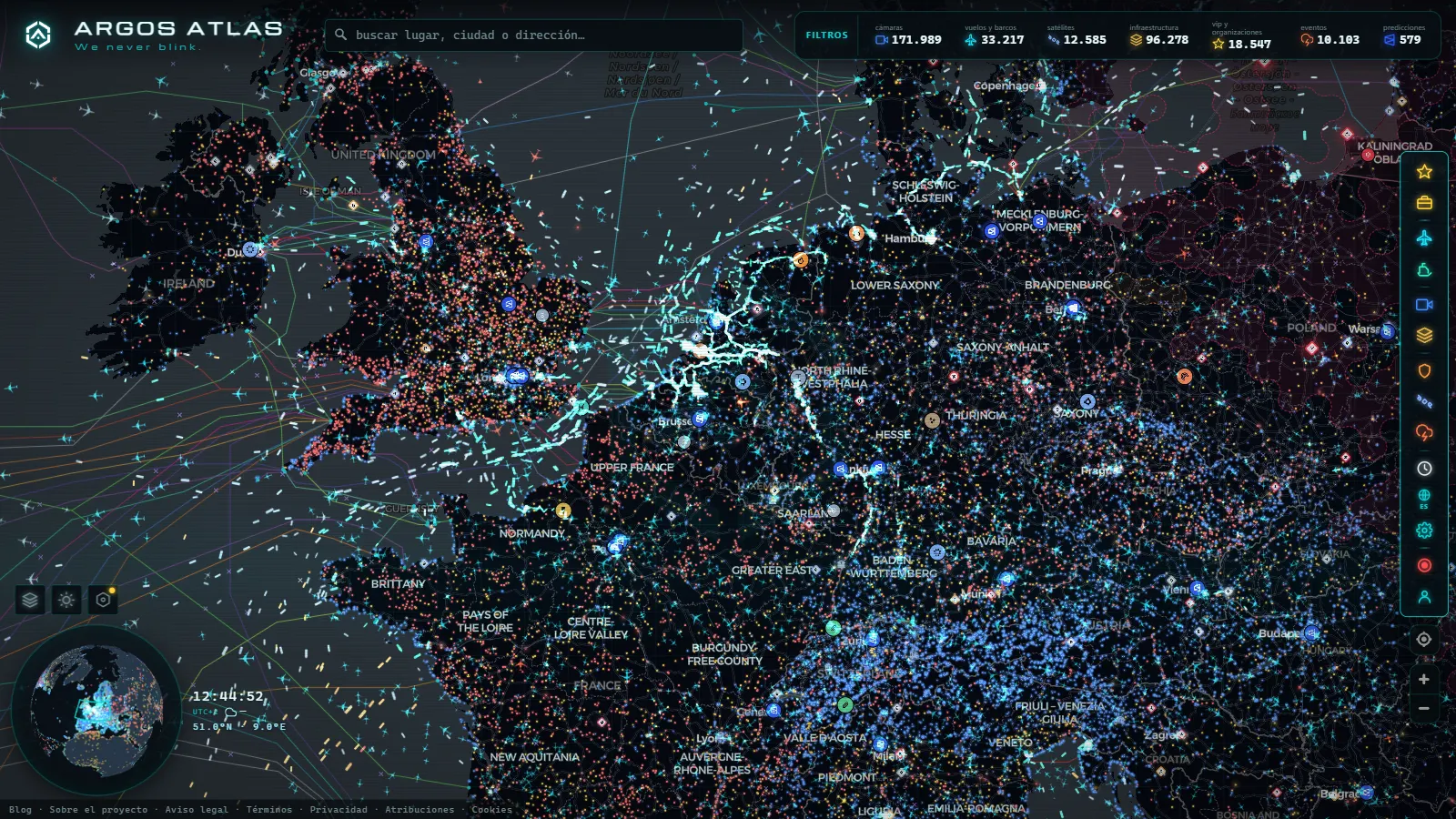Change language with the ES globe icon
Screen dimensions: 1456x819
[x=1424, y=499]
